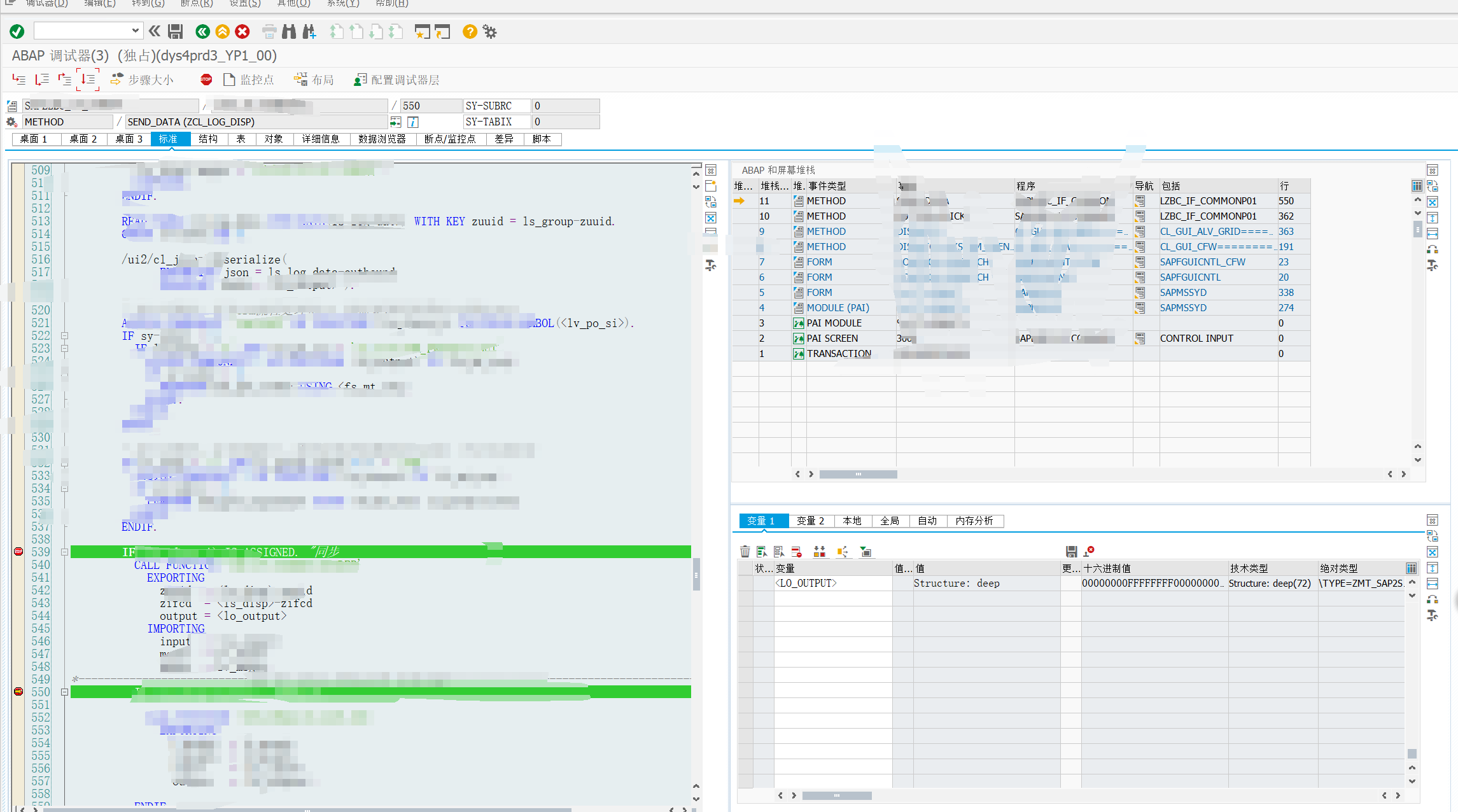This screenshot has width=1458, height=812.
Task: Toggle the breakpoint at line 539
Action: 18,552
